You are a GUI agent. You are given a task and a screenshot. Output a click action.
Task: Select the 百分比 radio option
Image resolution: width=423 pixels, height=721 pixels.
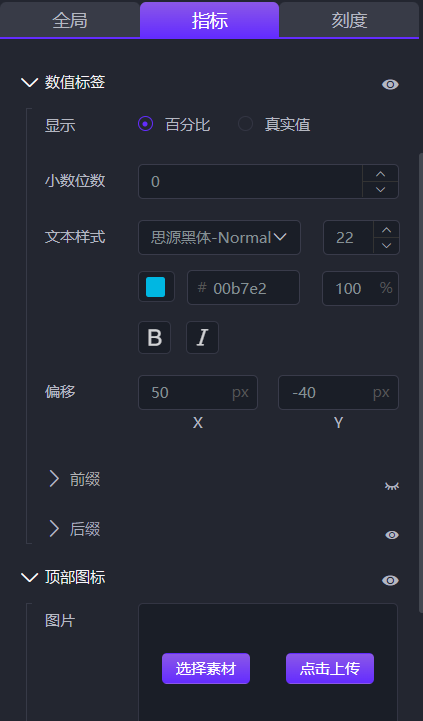[146, 124]
